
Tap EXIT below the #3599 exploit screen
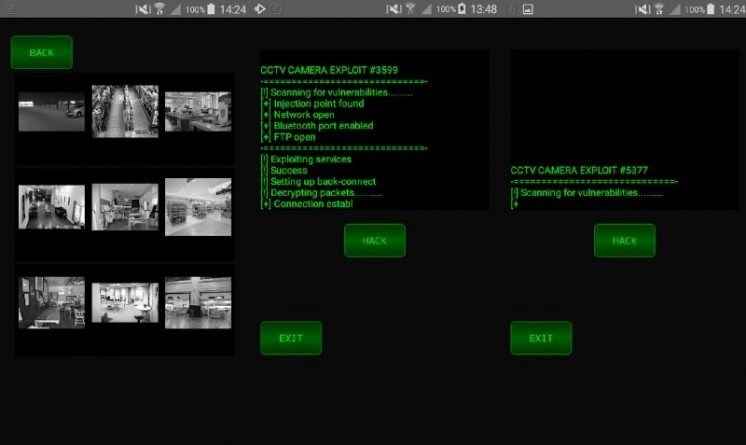coord(291,338)
